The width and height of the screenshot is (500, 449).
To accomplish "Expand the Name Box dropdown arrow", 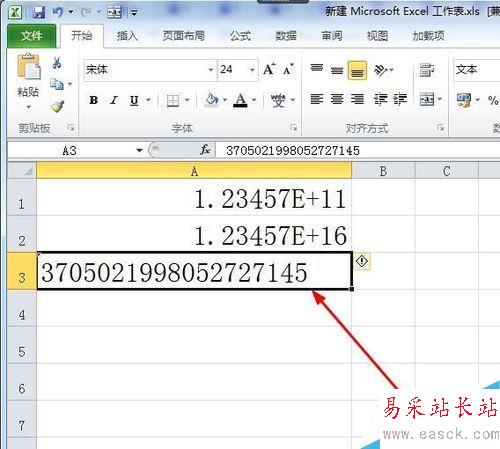I will (x=139, y=150).
